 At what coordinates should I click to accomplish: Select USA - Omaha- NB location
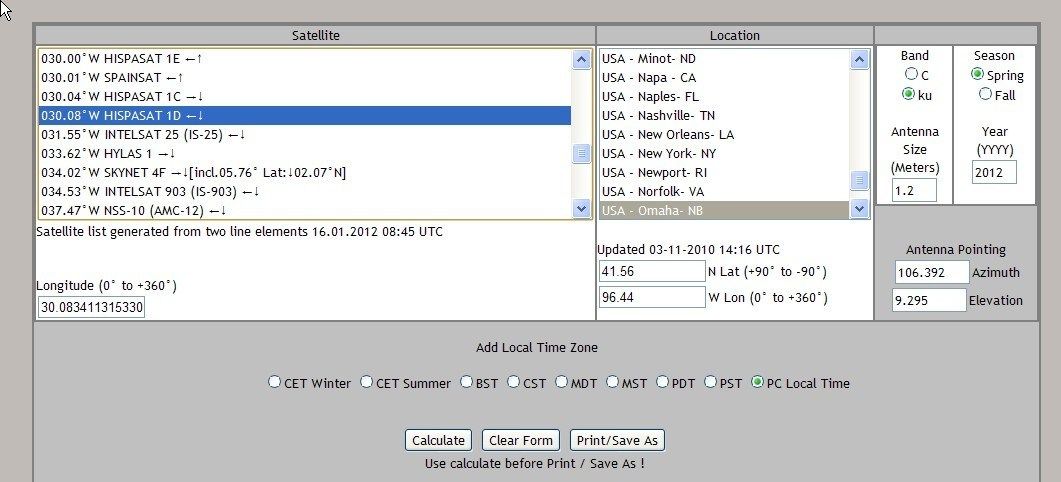pyautogui.click(x=724, y=211)
